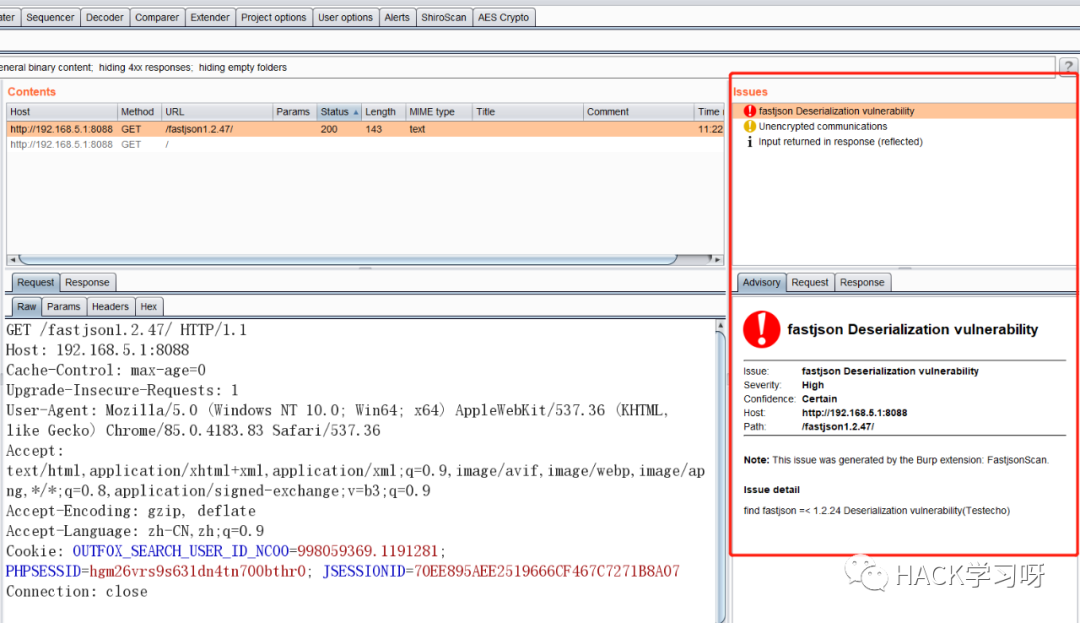
Task: Select the Headers request view tab
Action: (x=110, y=306)
